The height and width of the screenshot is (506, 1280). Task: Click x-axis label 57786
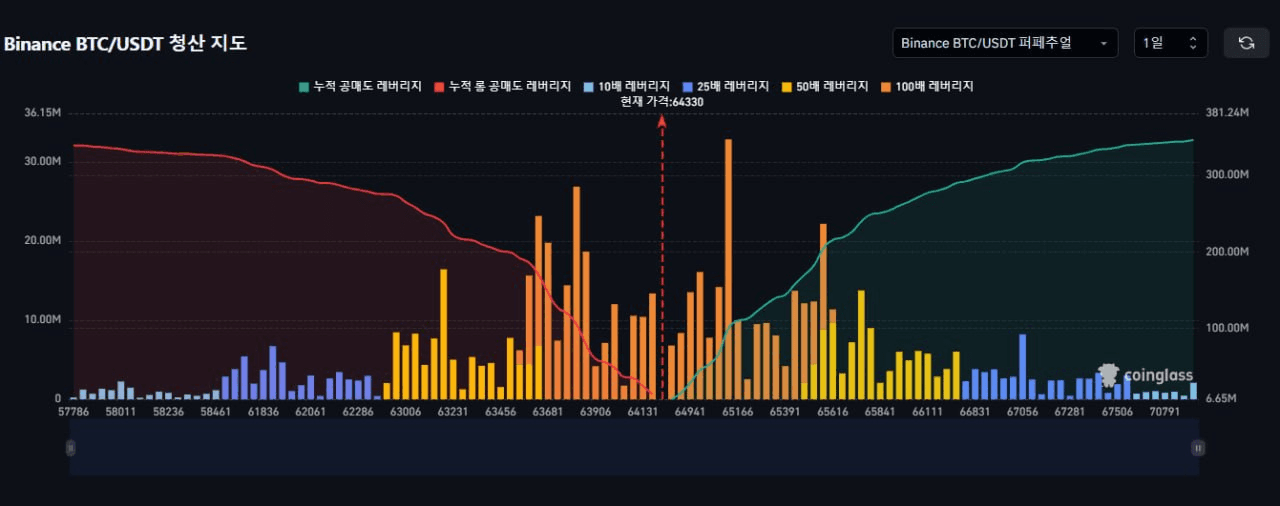[75, 411]
